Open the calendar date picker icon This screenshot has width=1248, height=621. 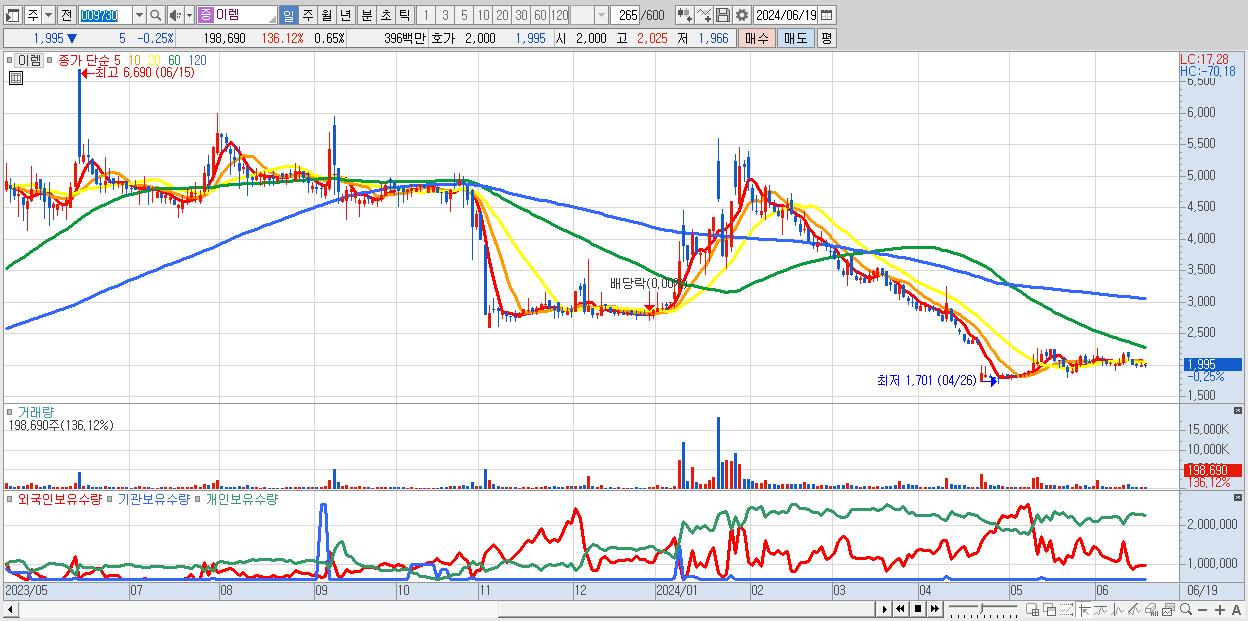point(827,15)
